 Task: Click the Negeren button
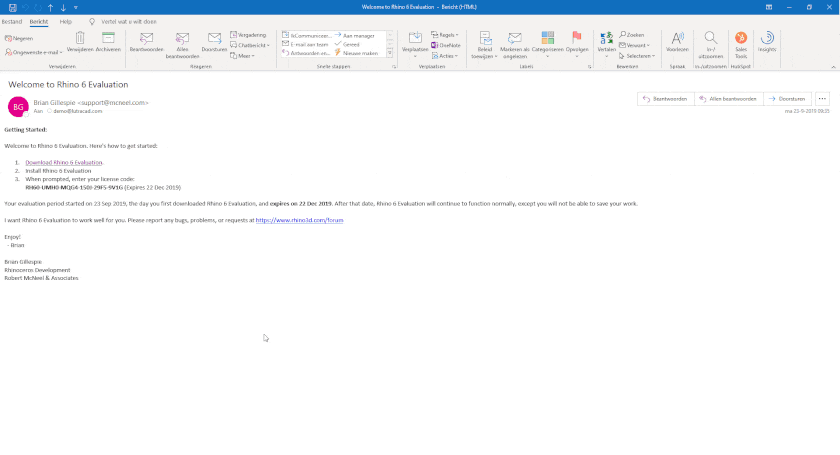tap(19, 39)
